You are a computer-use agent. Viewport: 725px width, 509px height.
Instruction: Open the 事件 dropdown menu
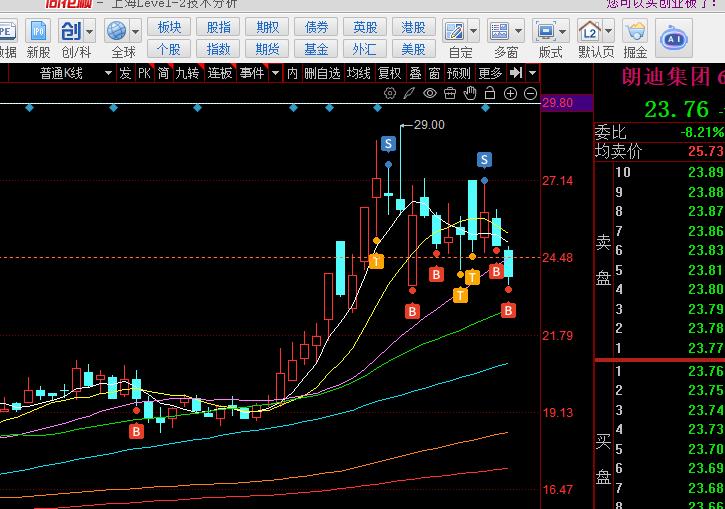click(274, 73)
